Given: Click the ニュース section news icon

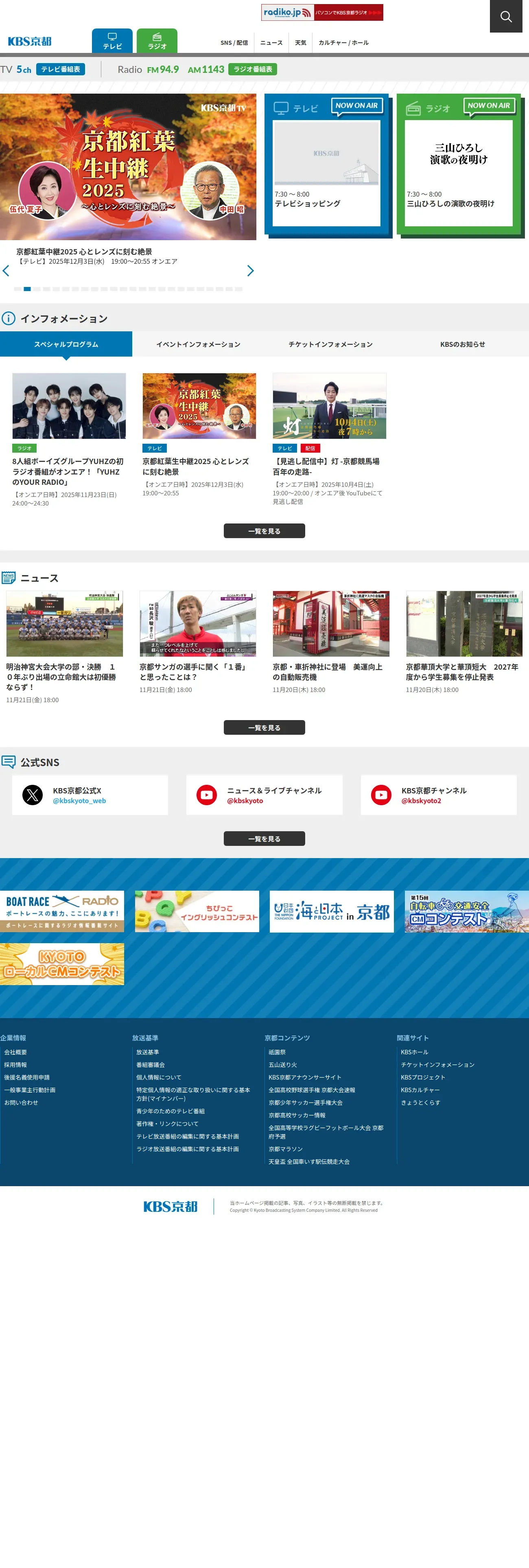Looking at the screenshot, I should [x=9, y=578].
